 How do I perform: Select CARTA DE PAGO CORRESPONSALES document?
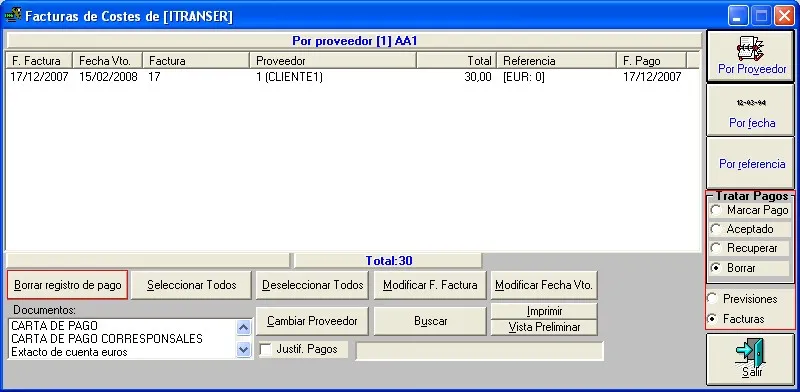(107, 338)
